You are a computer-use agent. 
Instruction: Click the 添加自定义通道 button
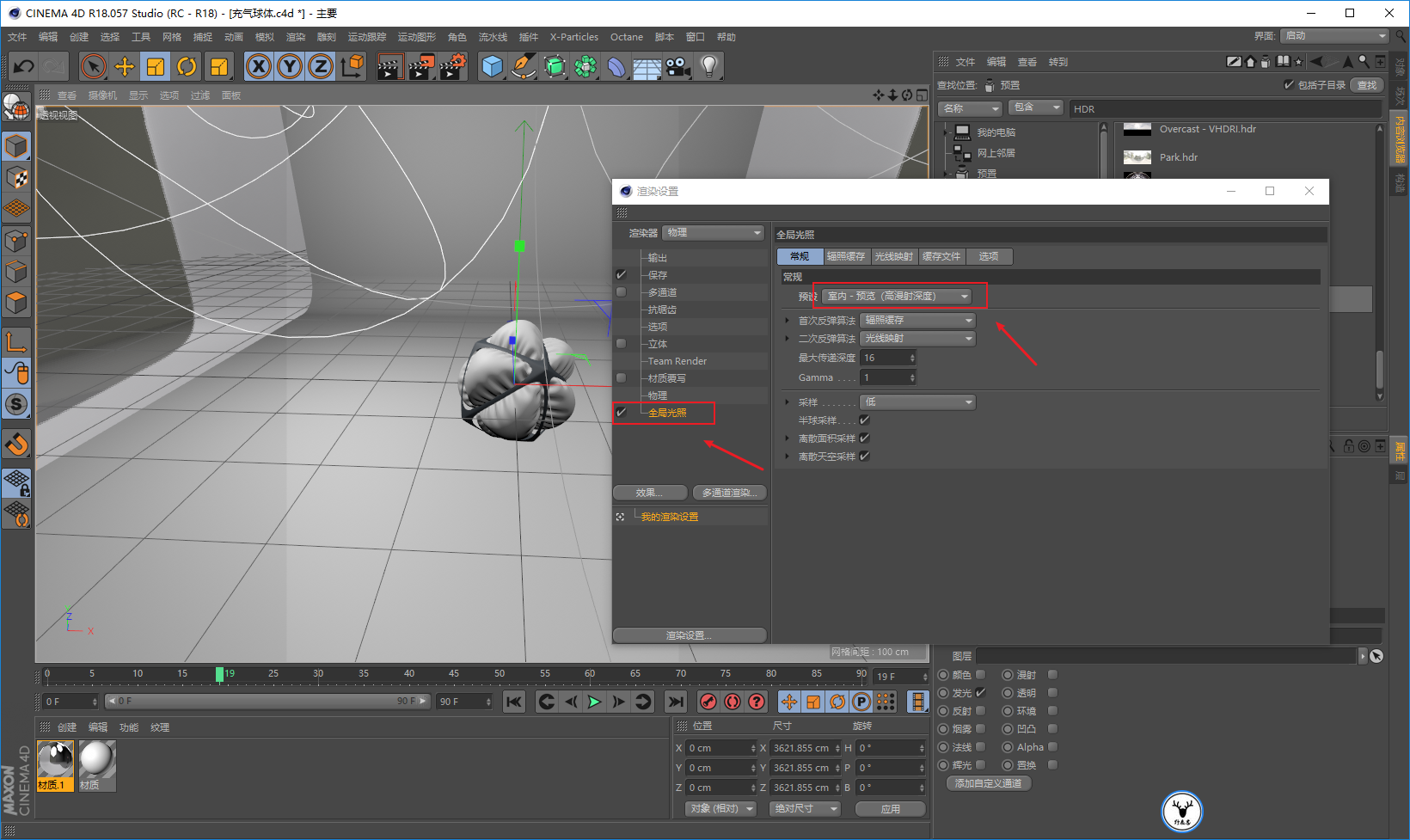989,783
